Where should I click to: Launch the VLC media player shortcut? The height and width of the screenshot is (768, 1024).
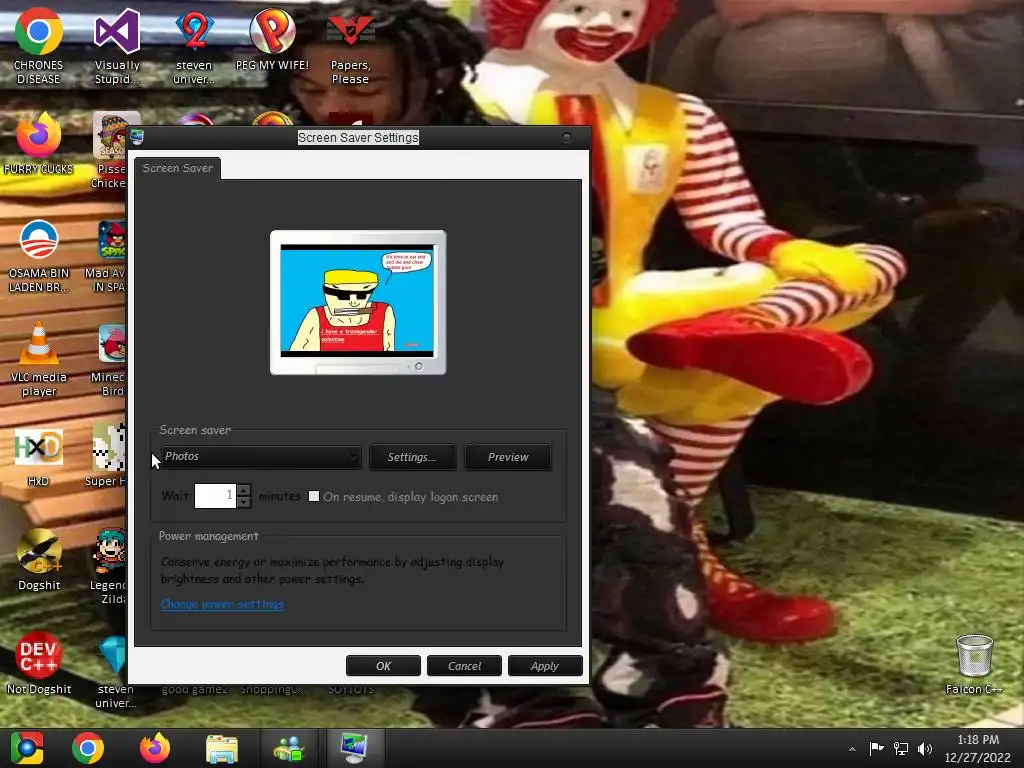tap(39, 359)
